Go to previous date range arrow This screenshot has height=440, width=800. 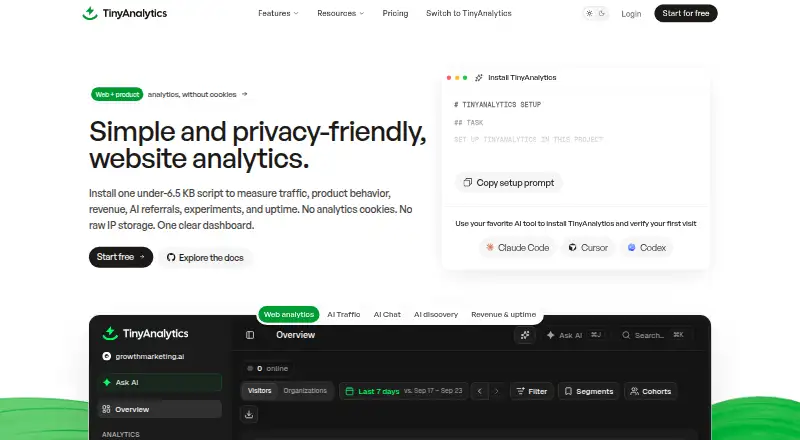pos(480,392)
